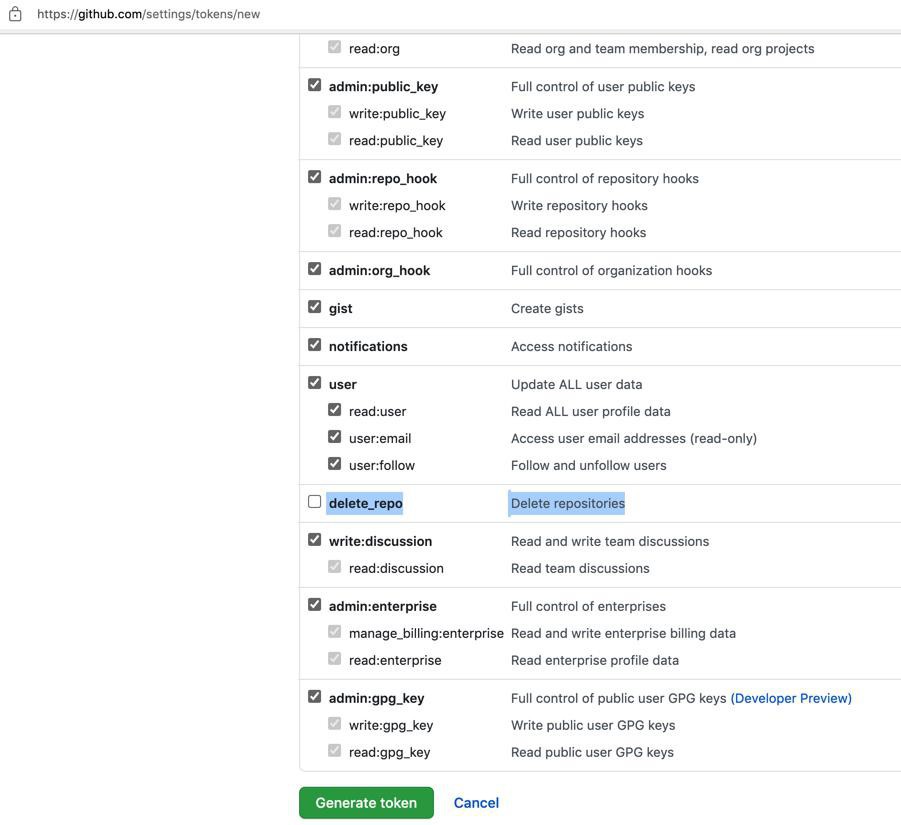
Task: Cancel token creation
Action: (476, 803)
